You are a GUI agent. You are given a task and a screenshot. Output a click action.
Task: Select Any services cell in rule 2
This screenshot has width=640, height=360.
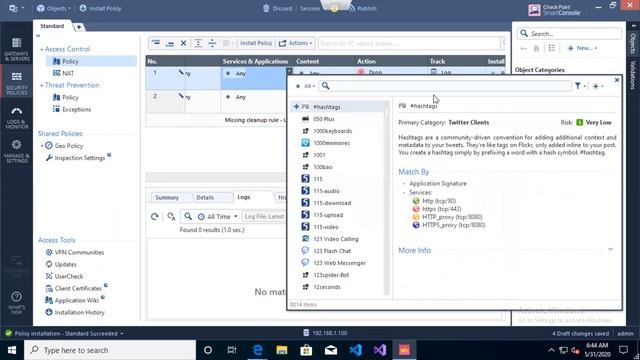(x=253, y=101)
